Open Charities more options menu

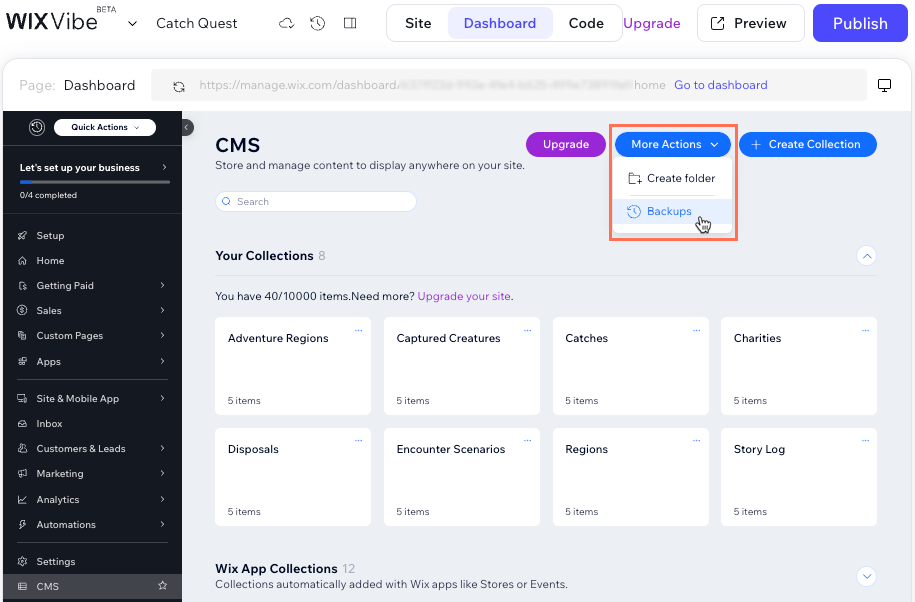tap(865, 331)
